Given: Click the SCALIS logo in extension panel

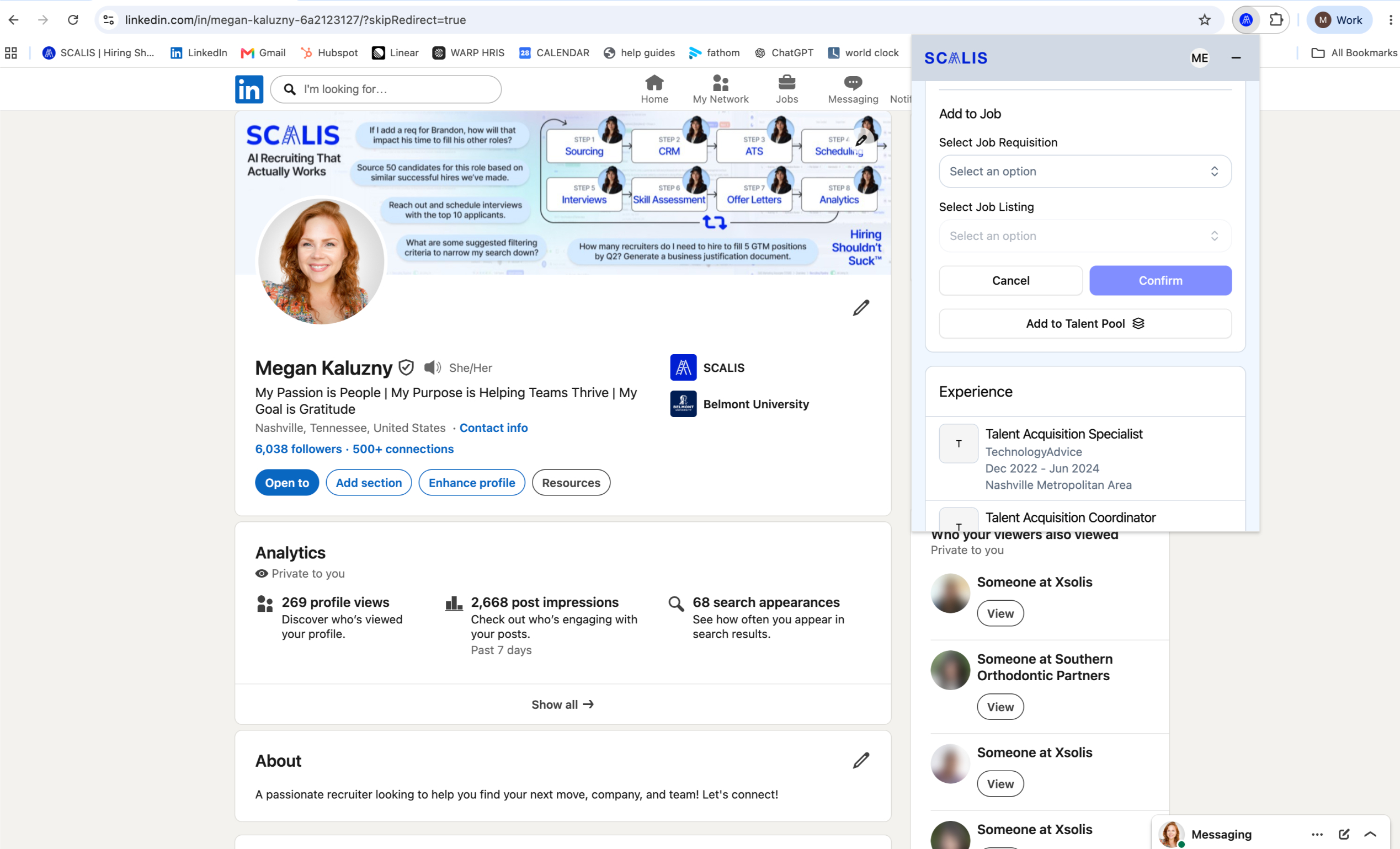Looking at the screenshot, I should (956, 58).
